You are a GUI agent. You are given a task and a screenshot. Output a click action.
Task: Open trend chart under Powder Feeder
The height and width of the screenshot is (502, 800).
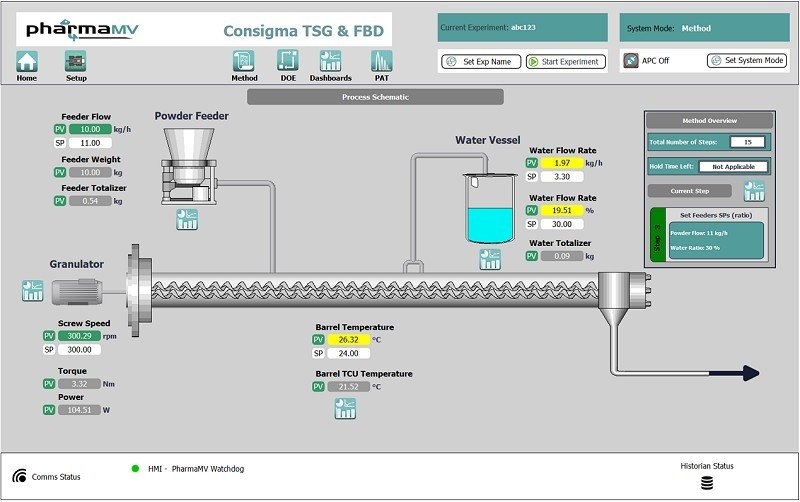click(187, 219)
